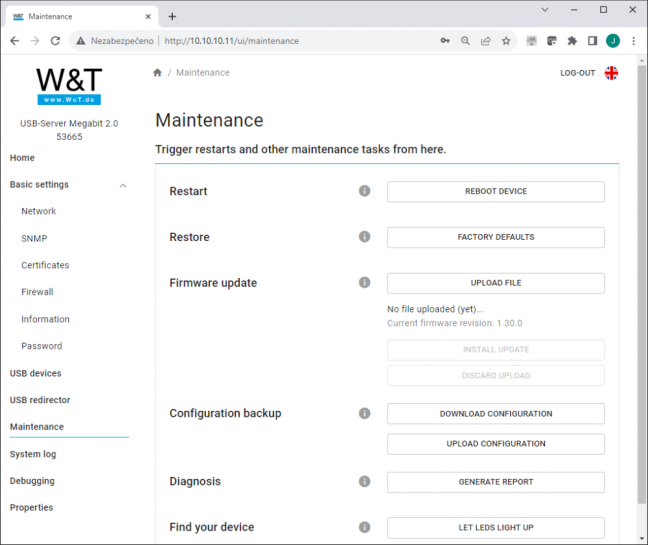Click the share page icon
The image size is (648, 545).
click(x=486, y=40)
